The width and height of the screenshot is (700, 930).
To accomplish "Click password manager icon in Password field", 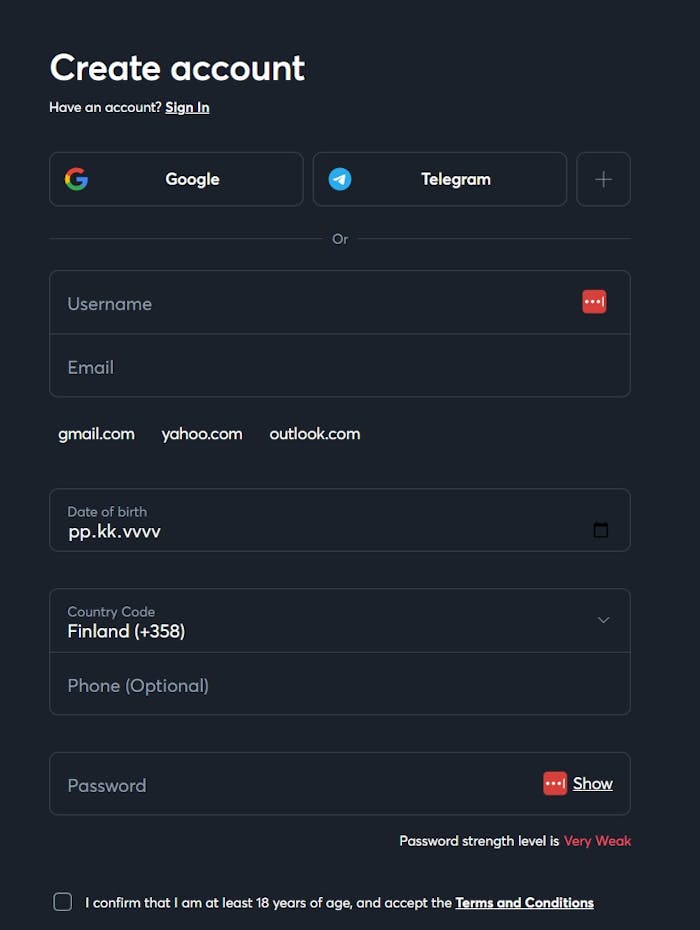I will point(555,783).
